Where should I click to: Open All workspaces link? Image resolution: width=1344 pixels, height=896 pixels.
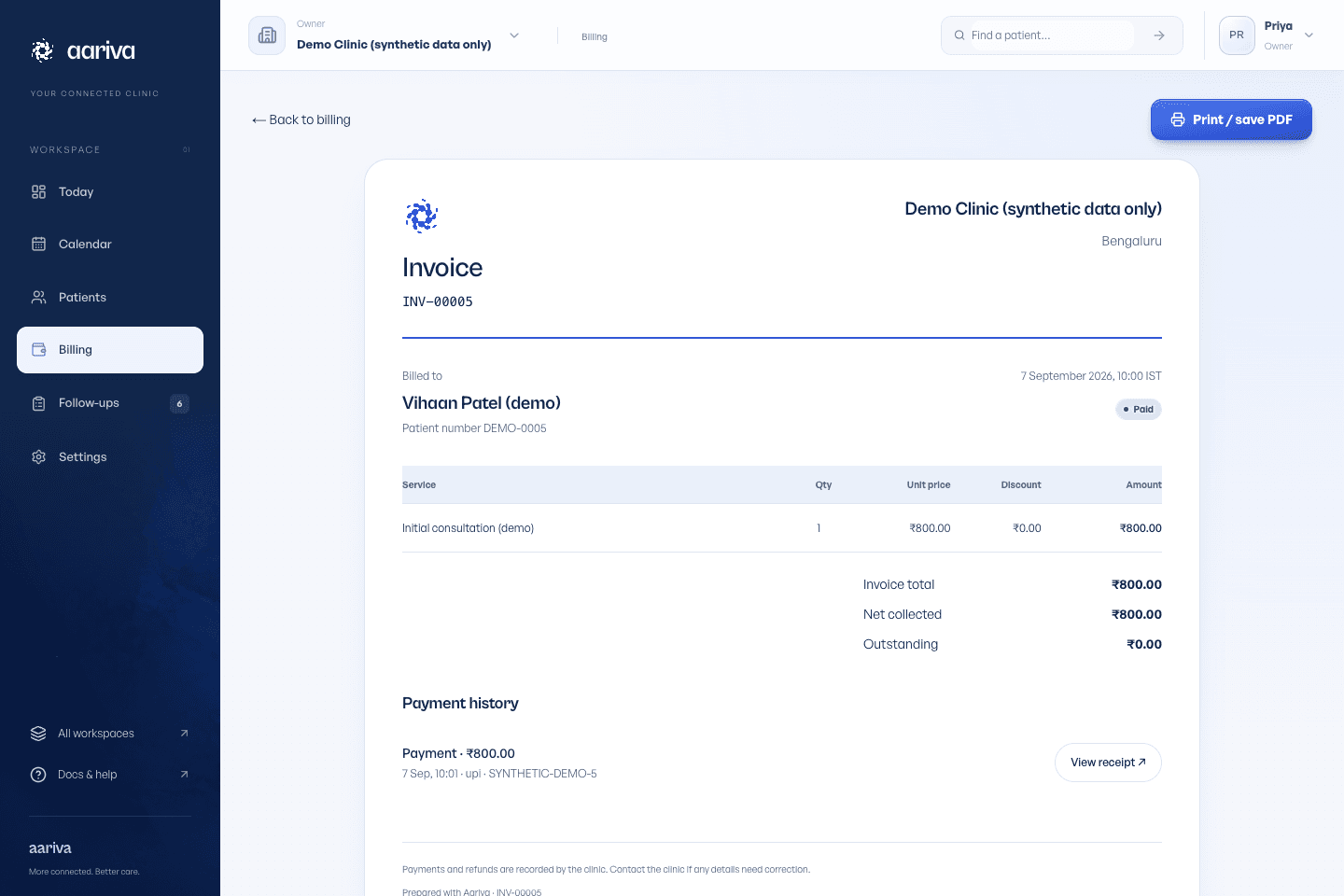click(110, 734)
